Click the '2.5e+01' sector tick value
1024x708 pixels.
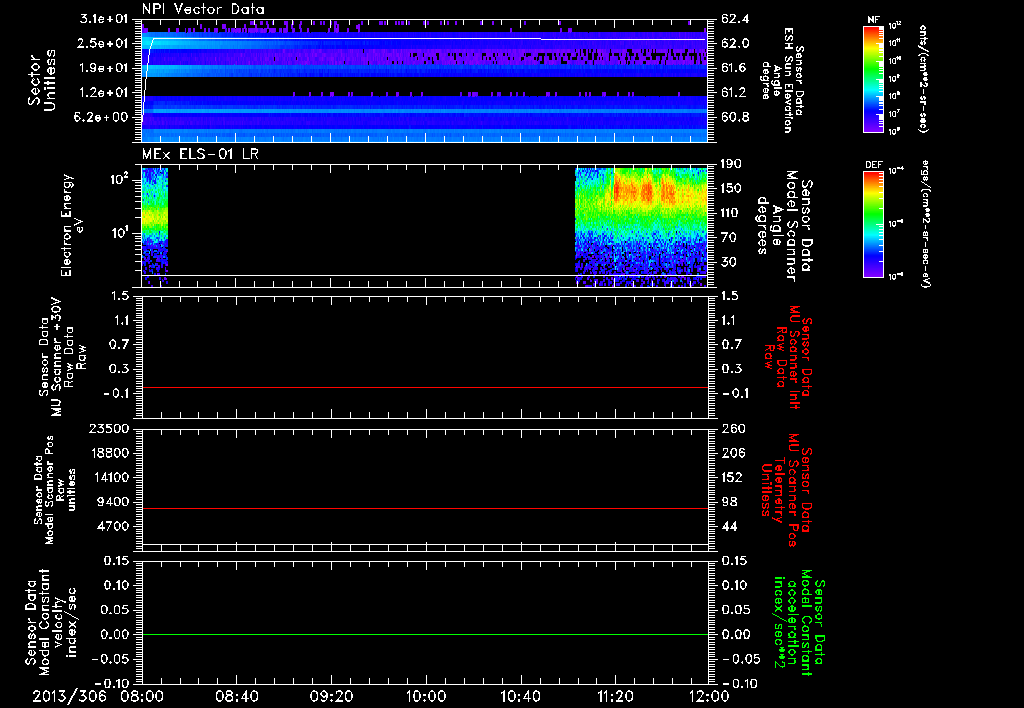[x=104, y=43]
